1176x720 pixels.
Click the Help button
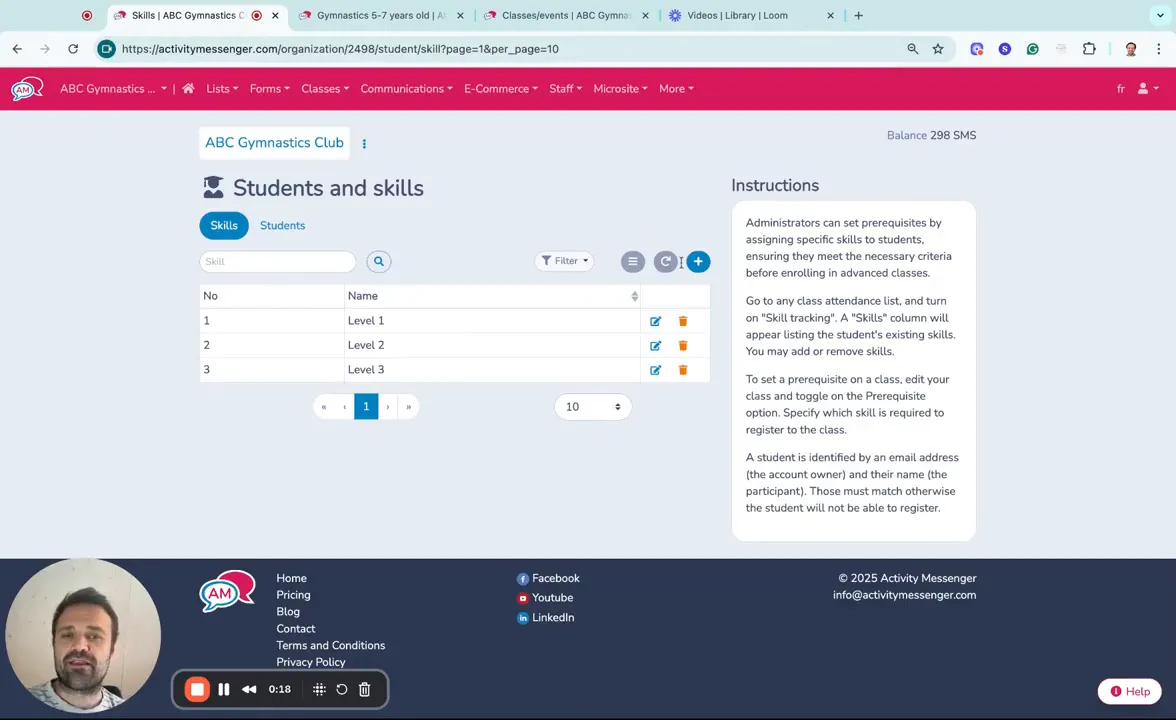tap(1129, 691)
